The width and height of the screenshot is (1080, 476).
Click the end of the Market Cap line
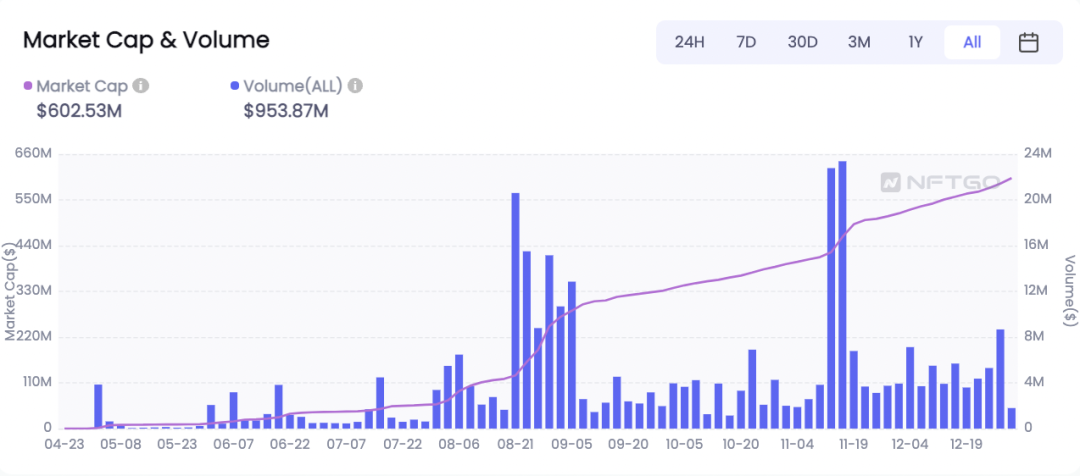coord(1010,178)
